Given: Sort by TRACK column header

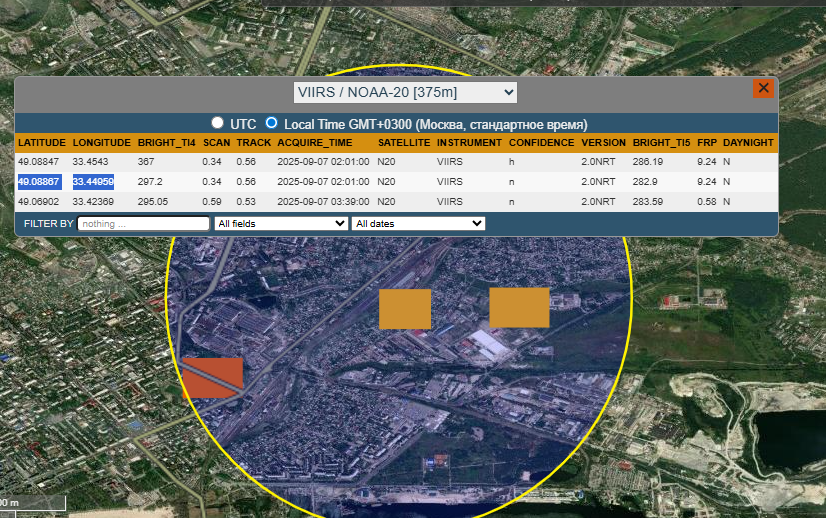Looking at the screenshot, I should pos(253,143).
